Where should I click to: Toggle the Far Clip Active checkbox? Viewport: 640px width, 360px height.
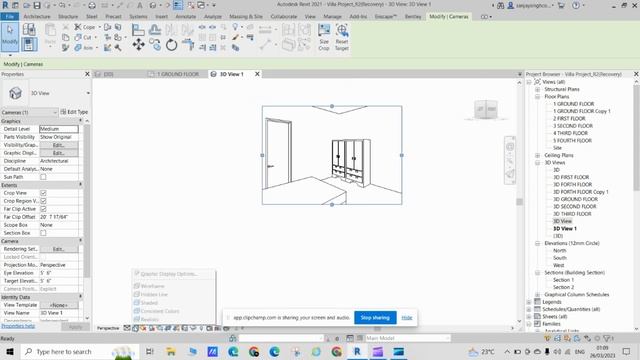[x=43, y=209]
